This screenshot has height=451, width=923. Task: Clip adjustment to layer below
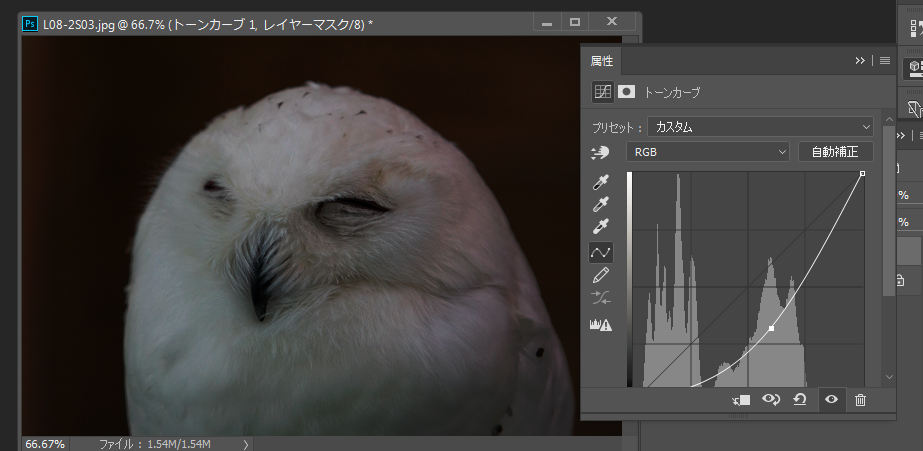[x=741, y=400]
